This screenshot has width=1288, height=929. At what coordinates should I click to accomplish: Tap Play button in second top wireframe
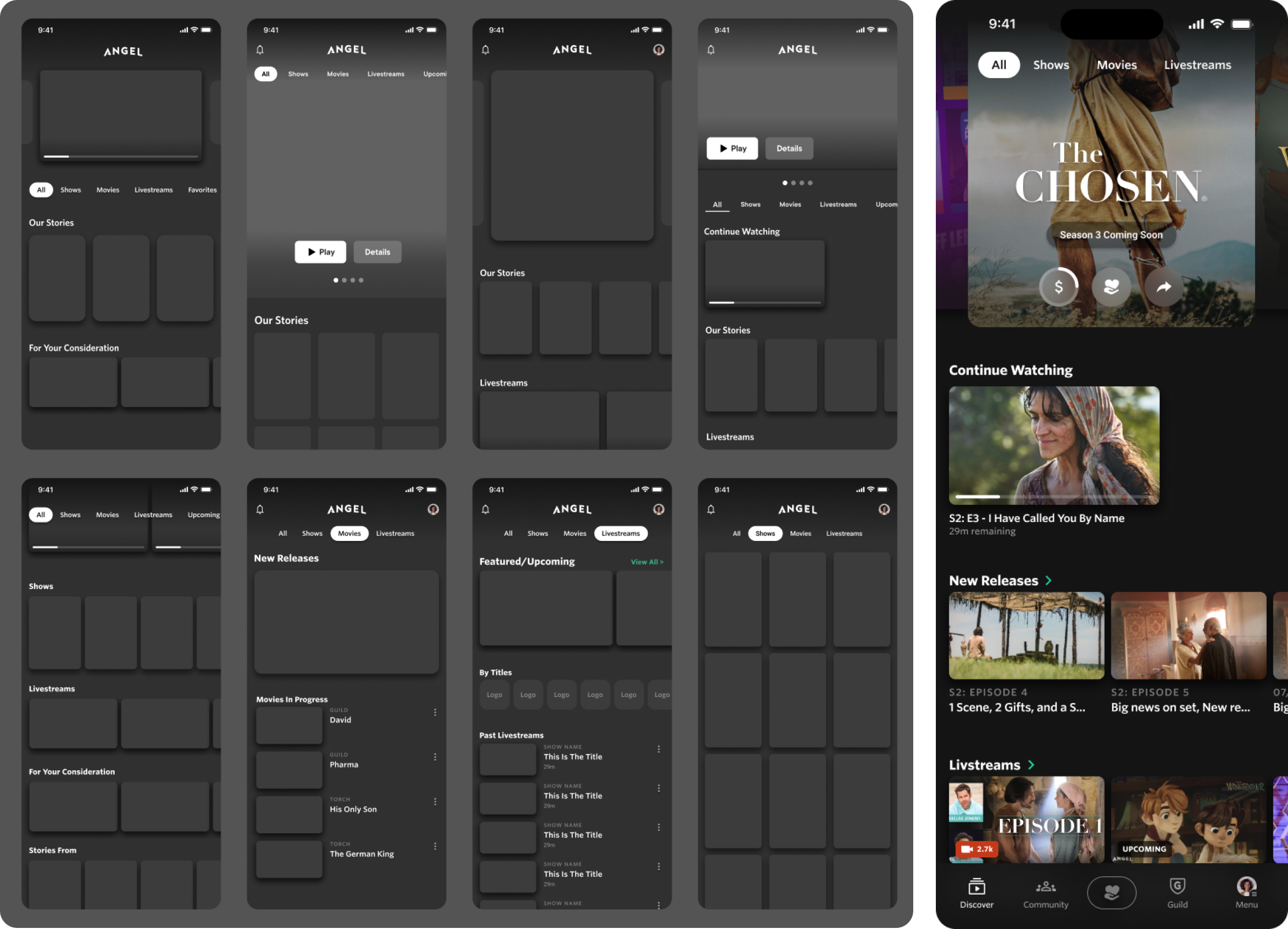click(320, 252)
